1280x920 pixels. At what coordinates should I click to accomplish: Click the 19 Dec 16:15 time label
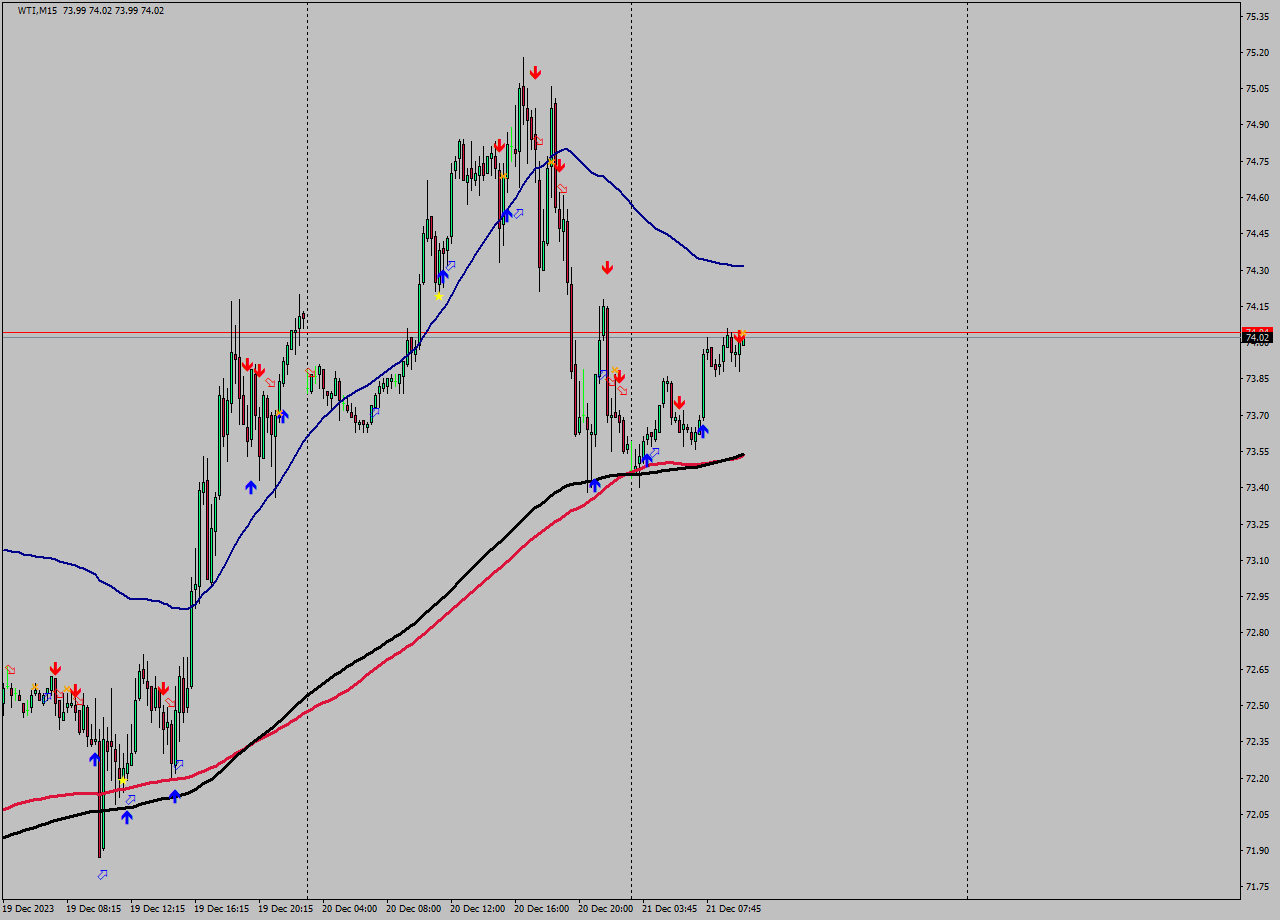click(x=221, y=909)
